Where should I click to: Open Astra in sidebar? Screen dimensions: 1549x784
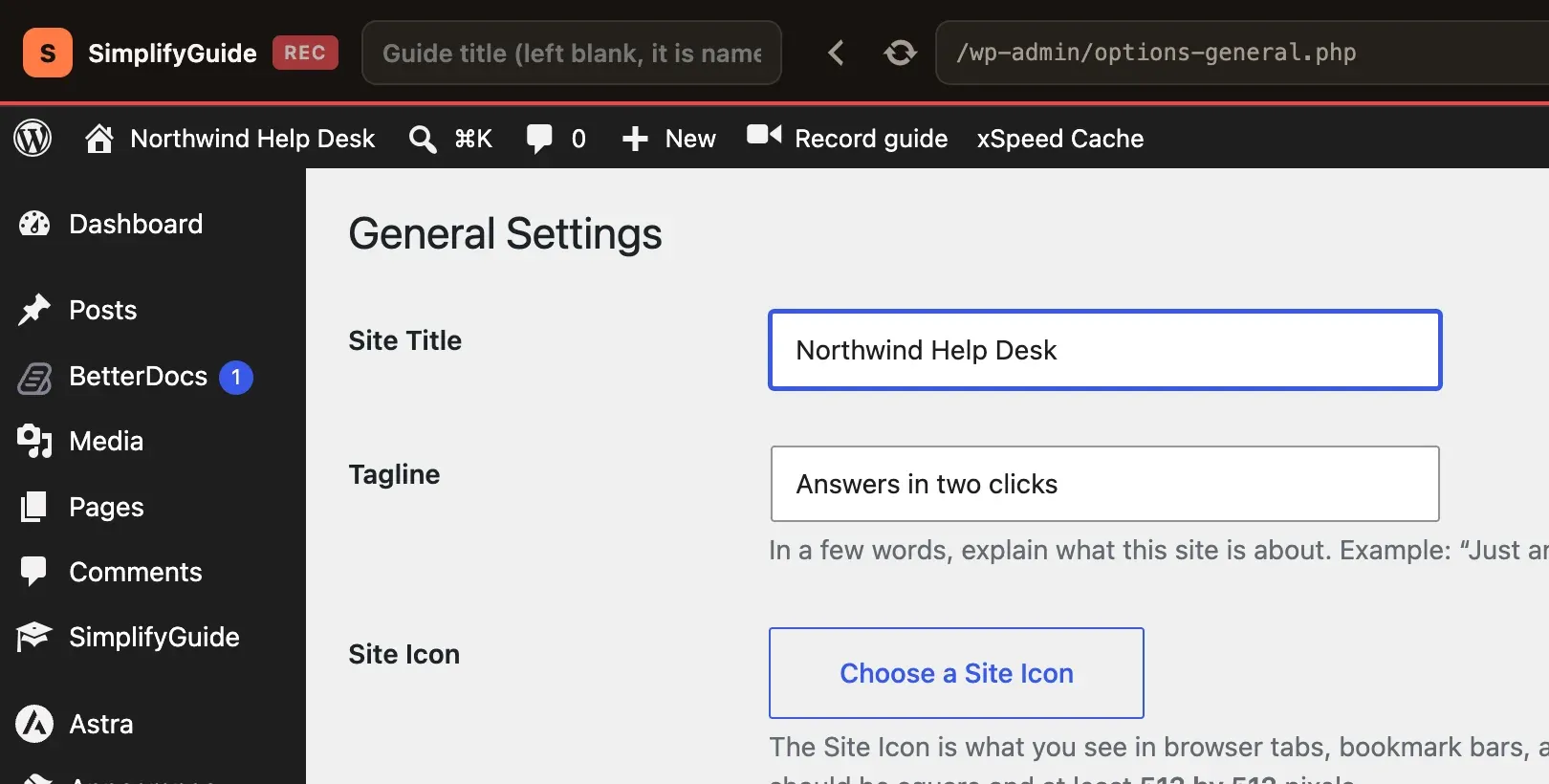[101, 724]
